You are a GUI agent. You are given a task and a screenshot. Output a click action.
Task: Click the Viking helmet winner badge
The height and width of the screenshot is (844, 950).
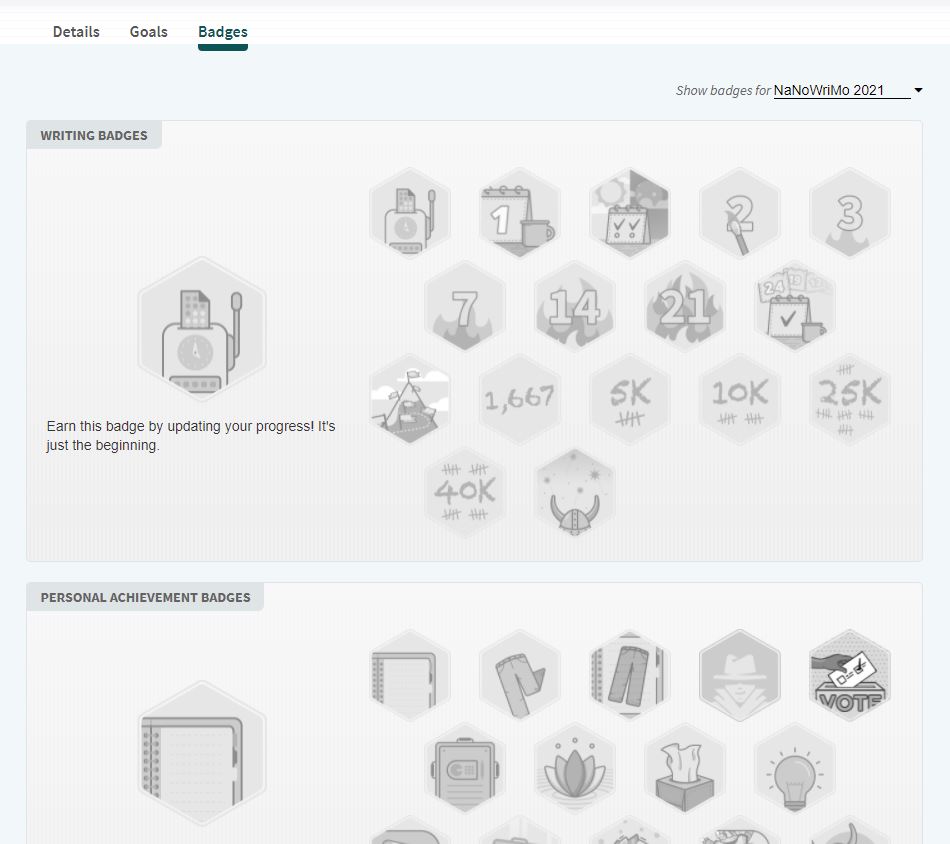pyautogui.click(x=575, y=493)
